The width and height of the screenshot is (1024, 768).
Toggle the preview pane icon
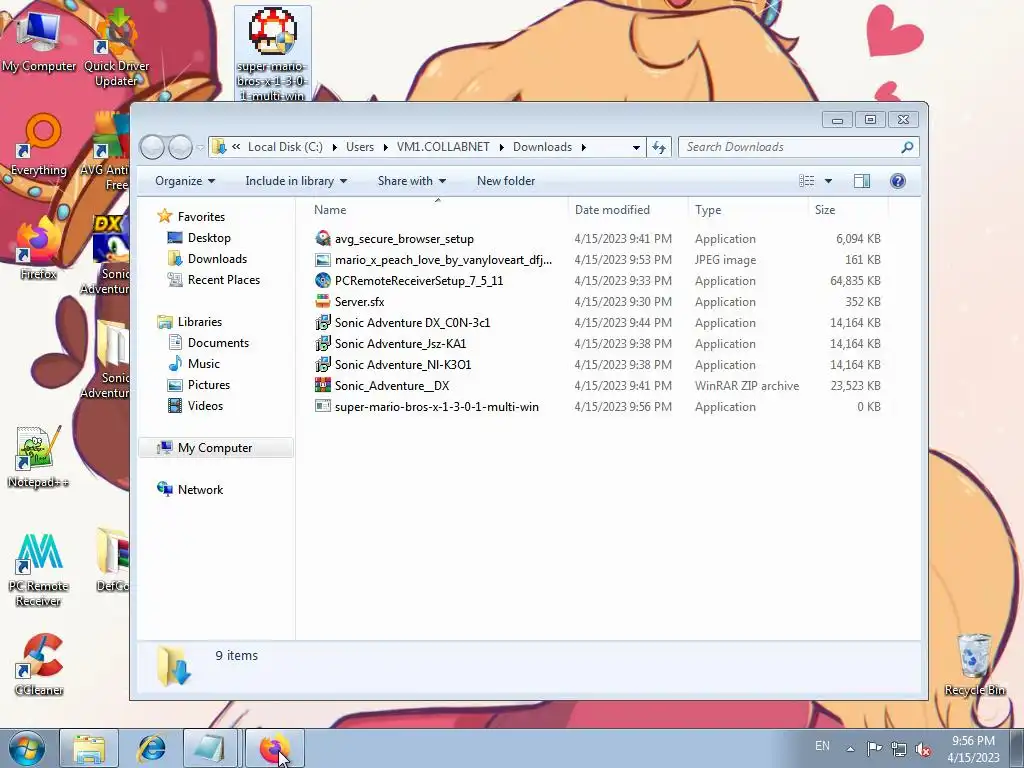tap(861, 181)
